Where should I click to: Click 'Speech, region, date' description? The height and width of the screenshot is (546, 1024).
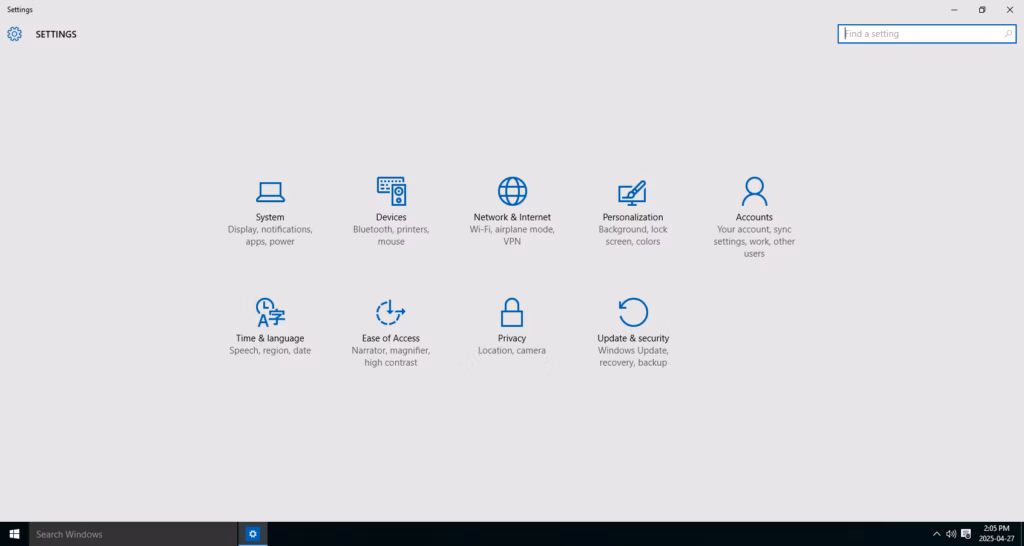tap(270, 351)
